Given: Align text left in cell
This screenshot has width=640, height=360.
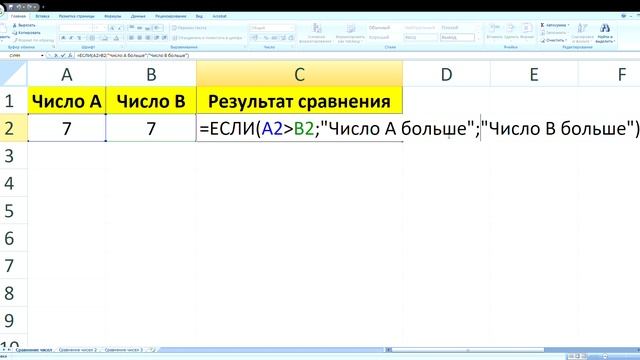Looking at the screenshot, I should click(131, 38).
